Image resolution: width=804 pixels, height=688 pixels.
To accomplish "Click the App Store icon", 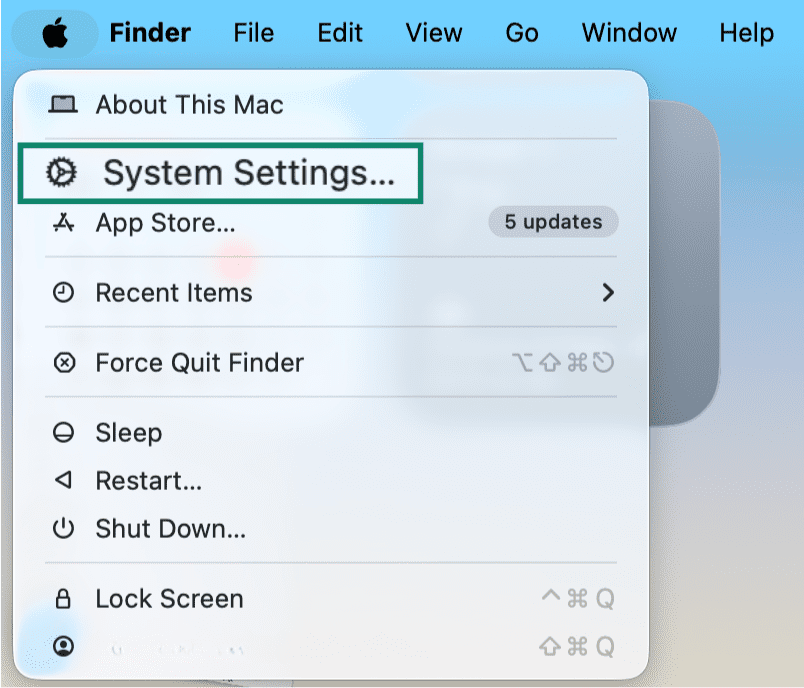I will [63, 222].
